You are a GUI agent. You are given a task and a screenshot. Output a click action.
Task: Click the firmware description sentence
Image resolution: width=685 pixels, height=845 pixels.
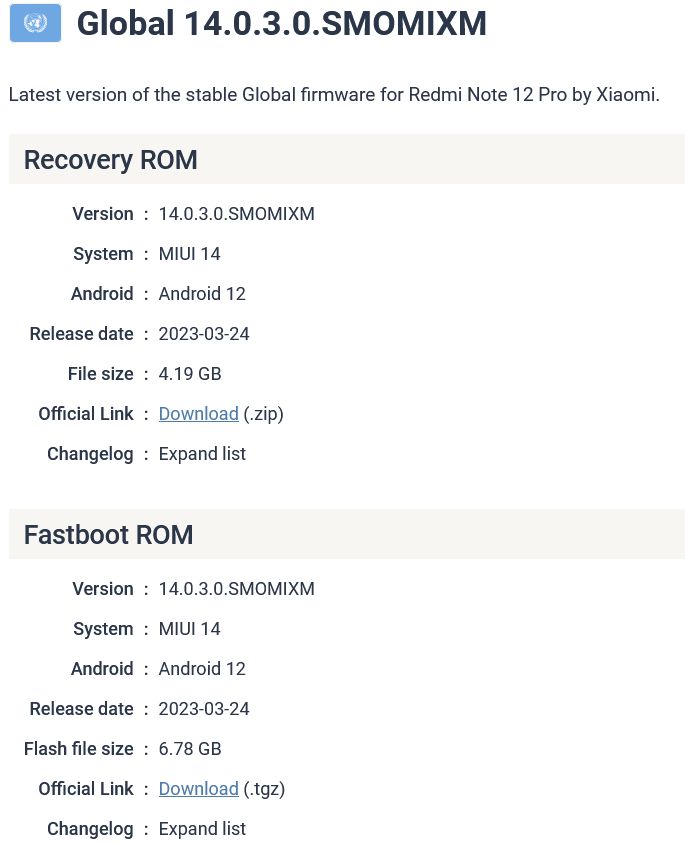334,95
